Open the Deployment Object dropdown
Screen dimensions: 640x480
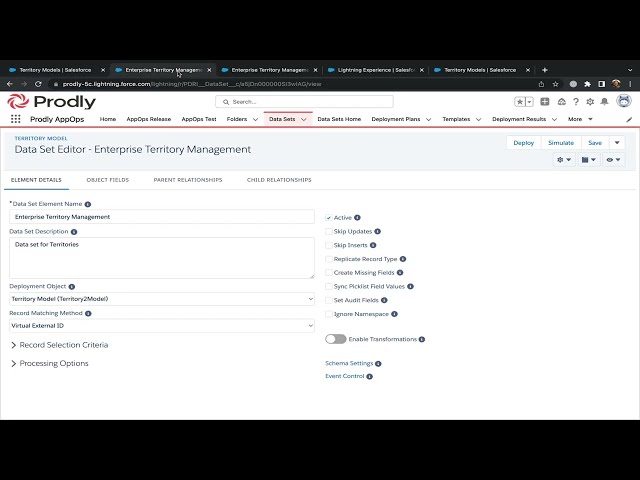tap(162, 299)
